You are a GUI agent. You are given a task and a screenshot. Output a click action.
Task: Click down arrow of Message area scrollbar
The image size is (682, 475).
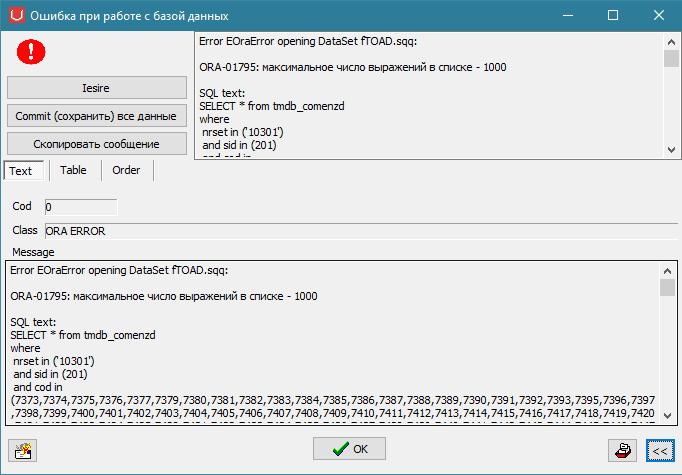coord(667,415)
